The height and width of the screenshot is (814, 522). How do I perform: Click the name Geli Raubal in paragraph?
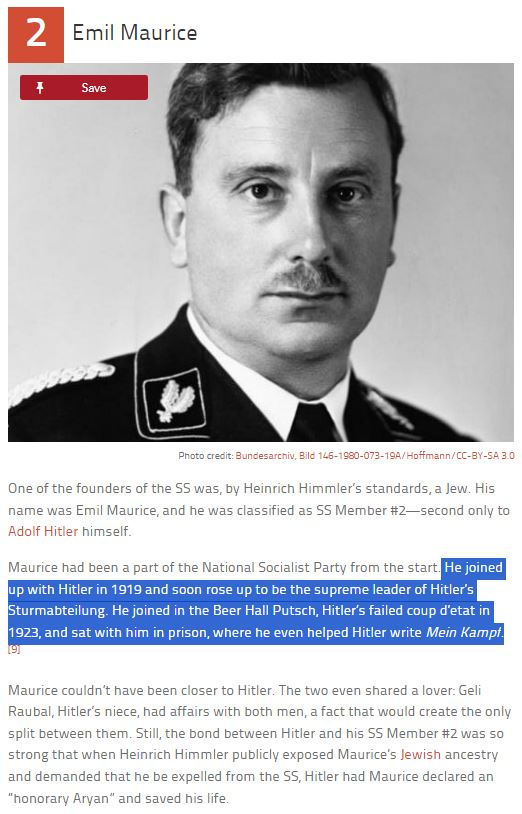click(468, 690)
